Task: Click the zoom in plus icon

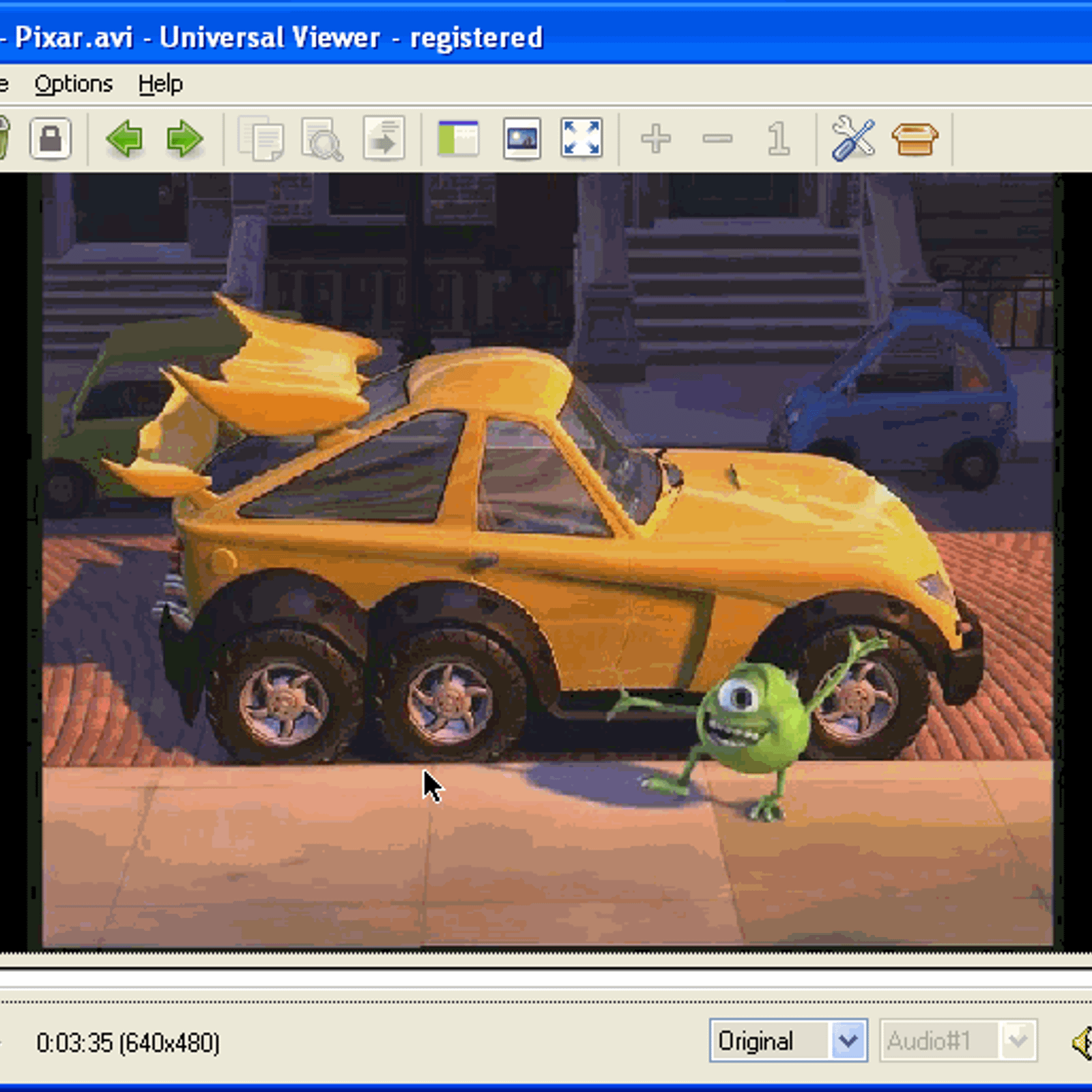Action: coord(656,139)
